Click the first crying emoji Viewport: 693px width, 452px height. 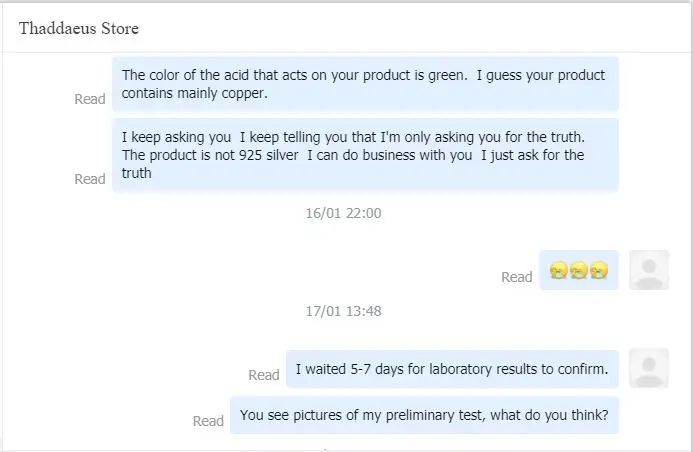point(558,270)
